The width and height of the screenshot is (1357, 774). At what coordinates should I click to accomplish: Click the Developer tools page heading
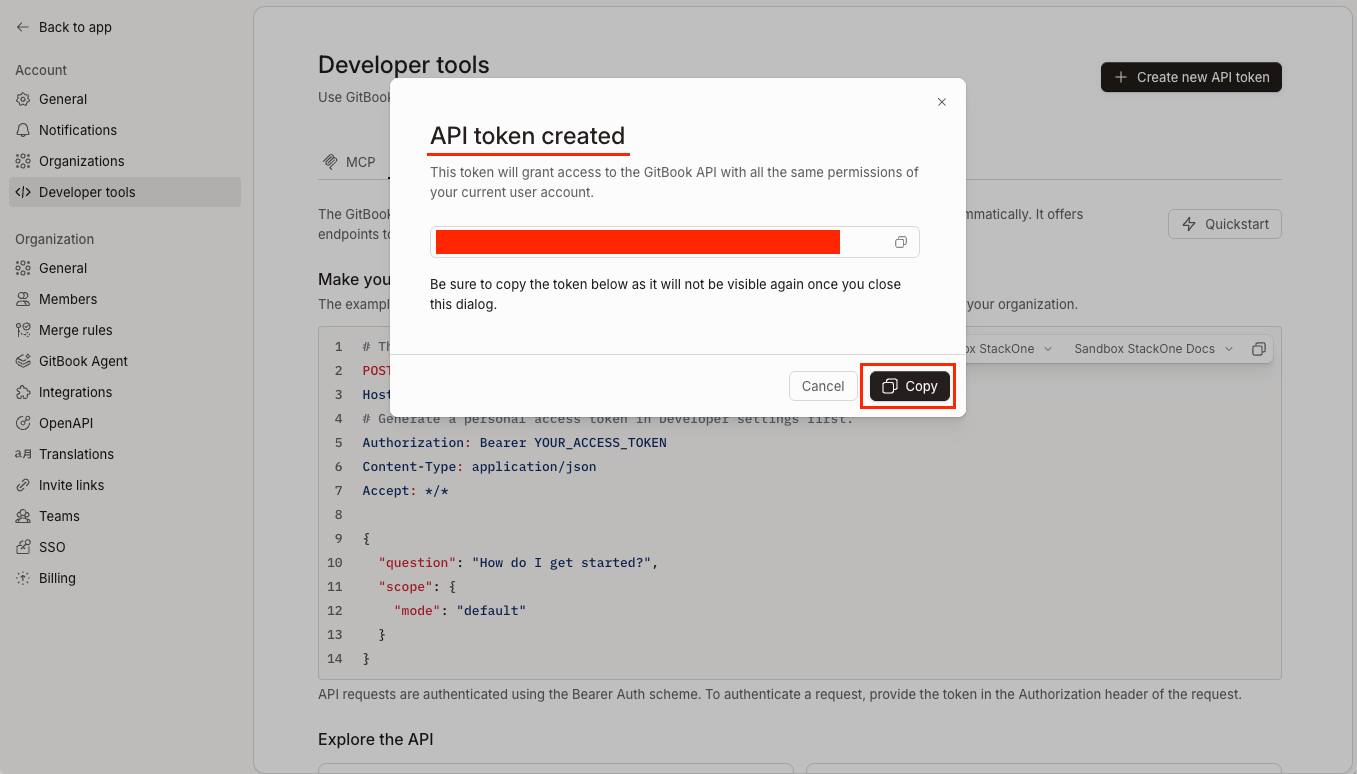[x=404, y=65]
